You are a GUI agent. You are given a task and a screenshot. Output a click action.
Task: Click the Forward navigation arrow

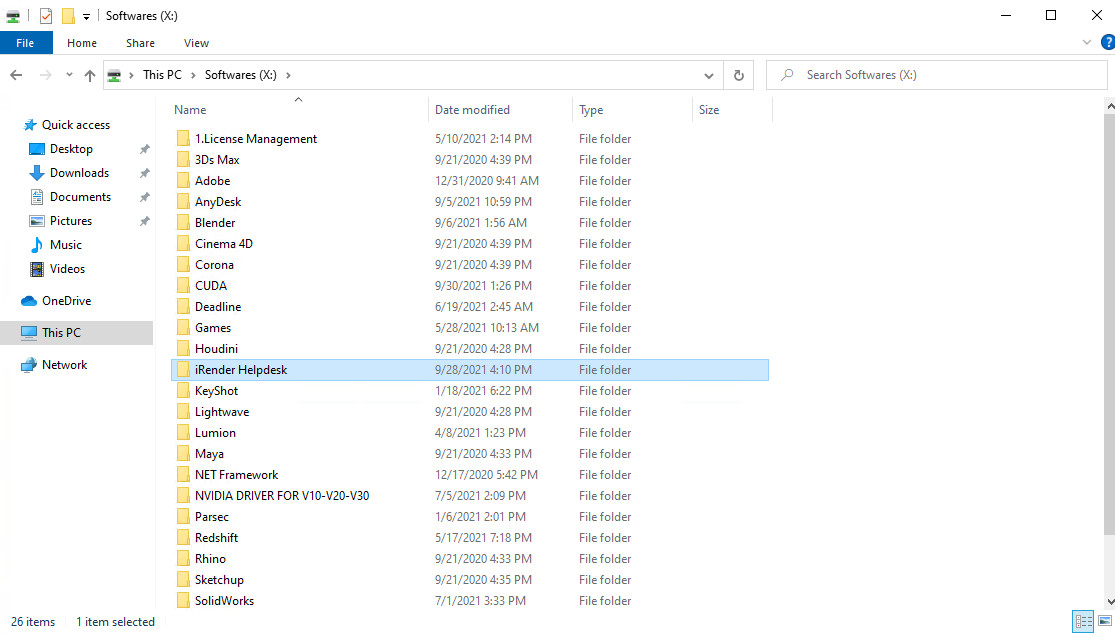tap(46, 75)
